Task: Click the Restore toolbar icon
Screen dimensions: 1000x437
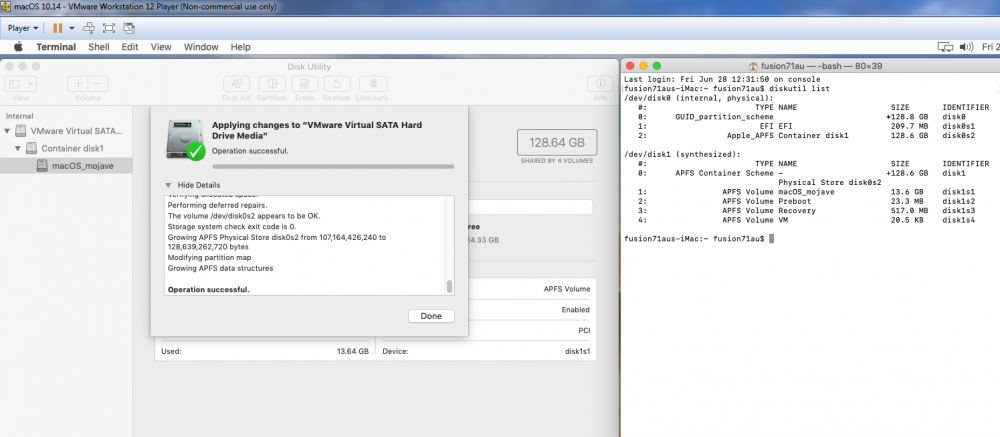Action: [x=337, y=84]
